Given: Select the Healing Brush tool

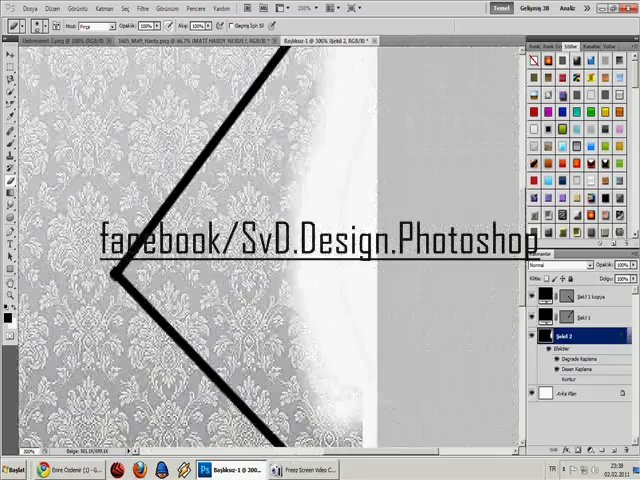Looking at the screenshot, I should click(x=10, y=131).
